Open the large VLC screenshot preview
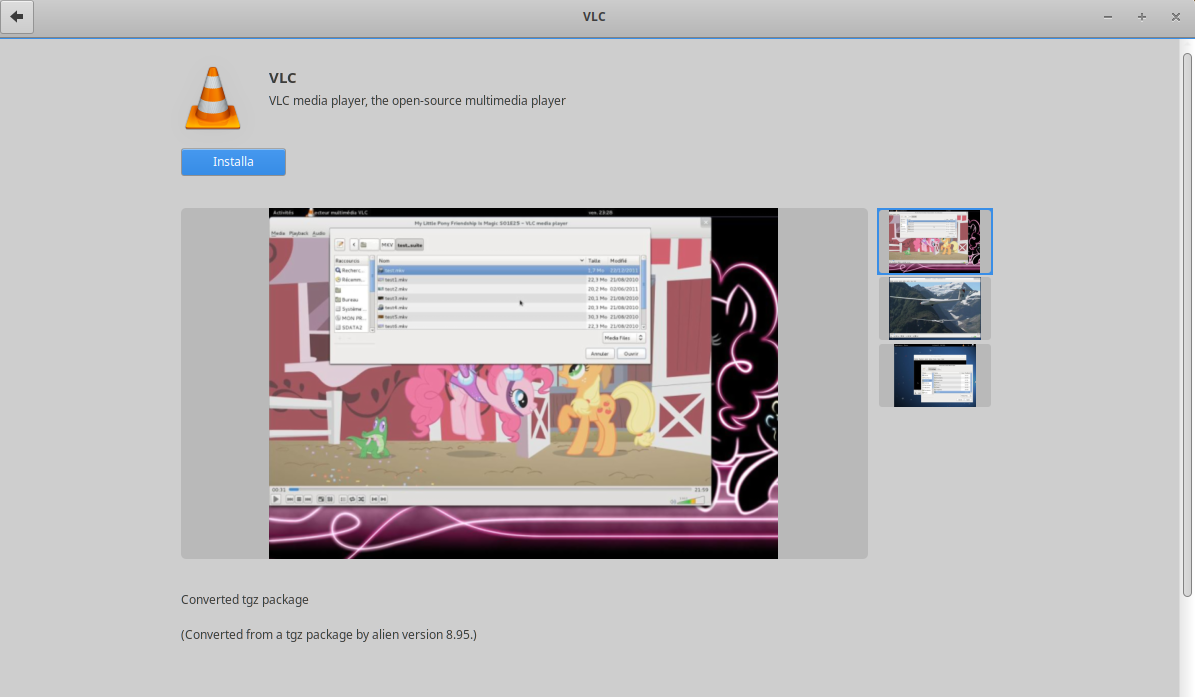This screenshot has height=697, width=1195. (x=524, y=383)
